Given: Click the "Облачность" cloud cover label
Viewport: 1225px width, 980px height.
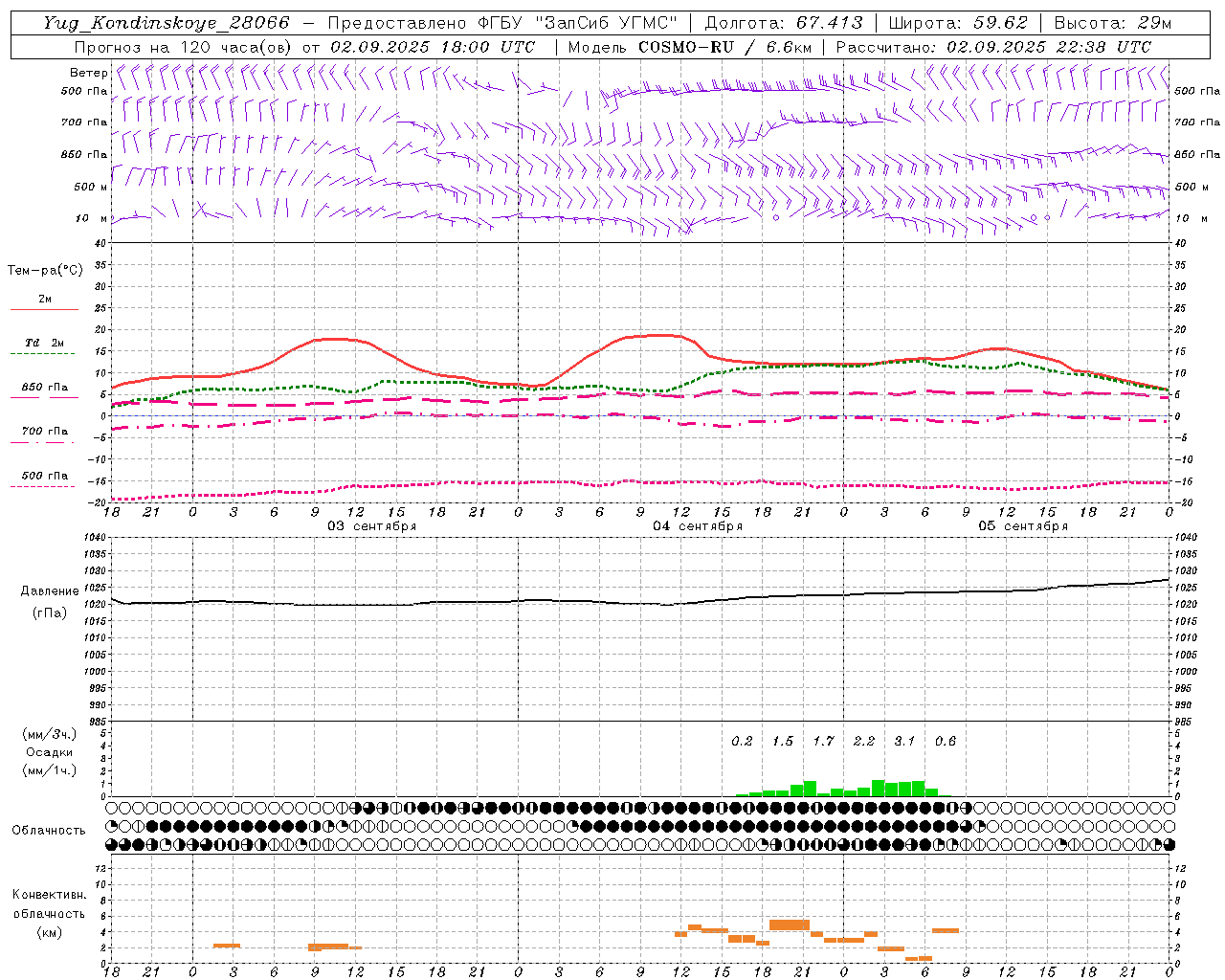Looking at the screenshot, I should pyautogui.click(x=49, y=830).
